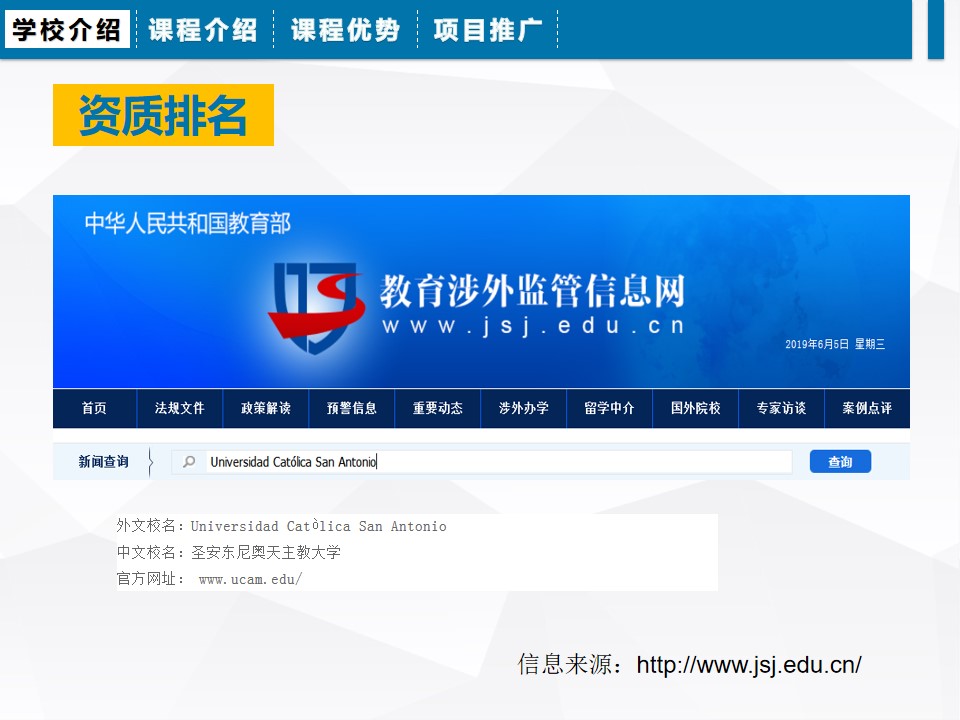Click the 新闻查询 label
This screenshot has width=960, height=720.
click(x=103, y=462)
